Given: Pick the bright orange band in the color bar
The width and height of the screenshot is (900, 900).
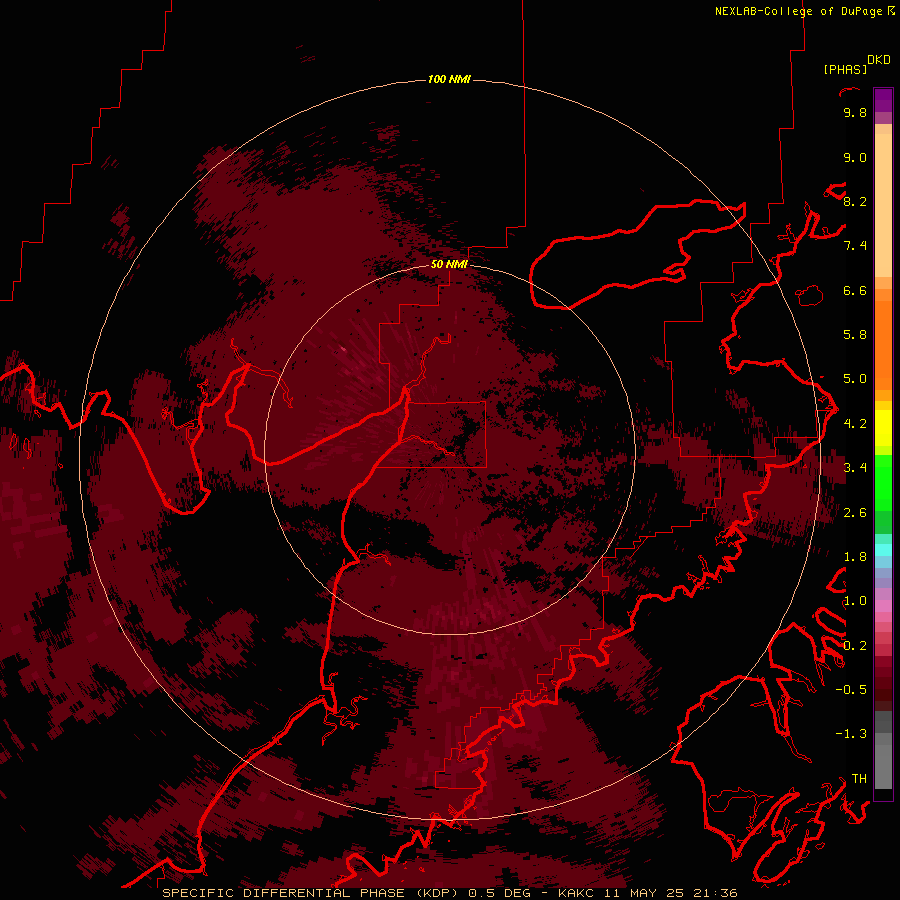Looking at the screenshot, I should coord(883,344).
